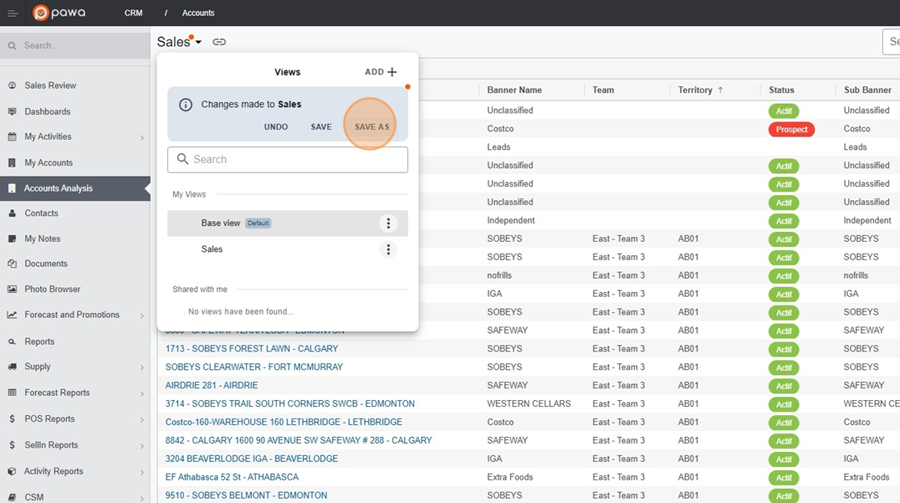
Task: Click the Documents sidebar icon
Action: [x=12, y=264]
